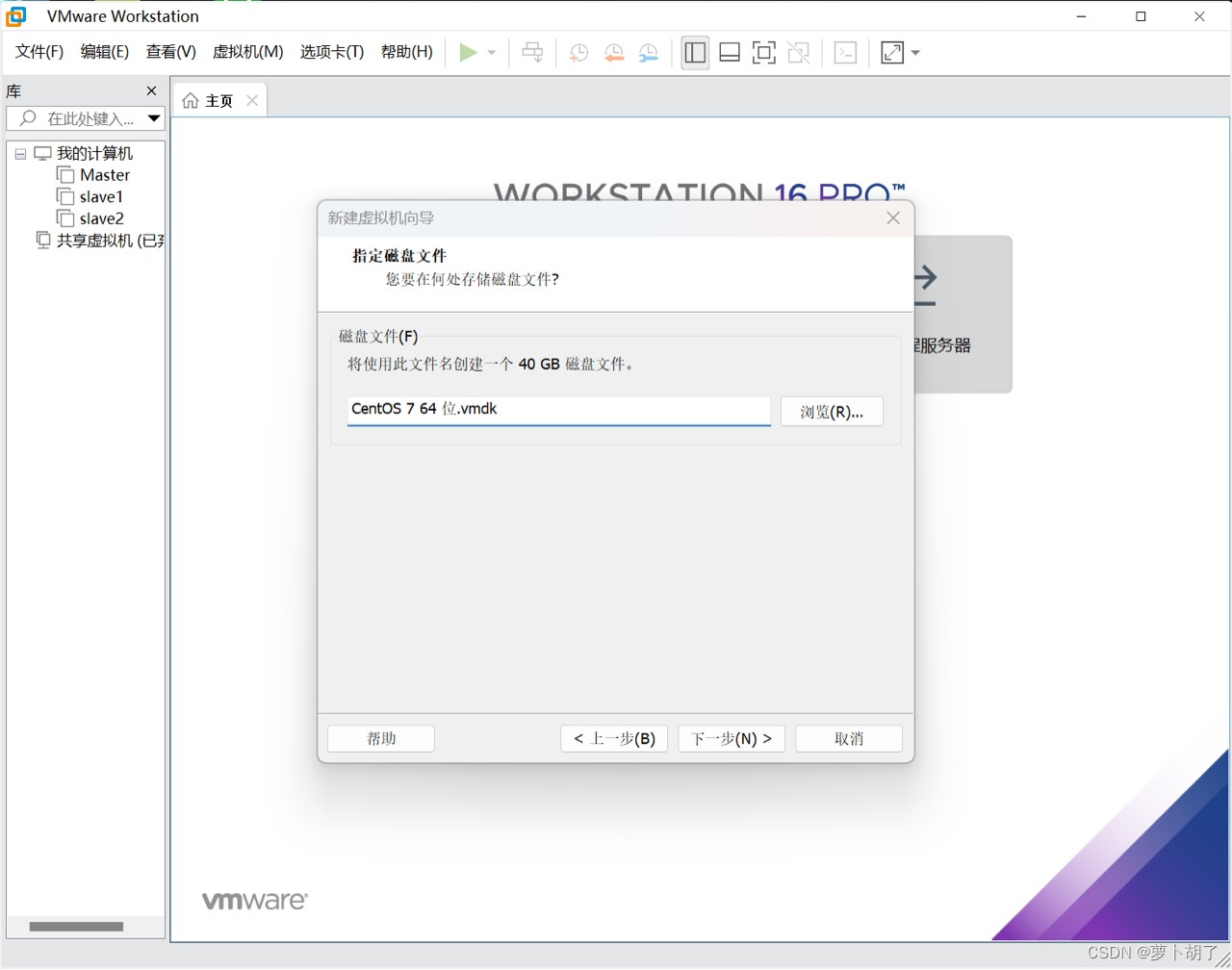The image size is (1232, 970).
Task: Collapse the 我的计算机 tree node
Action: (20, 154)
